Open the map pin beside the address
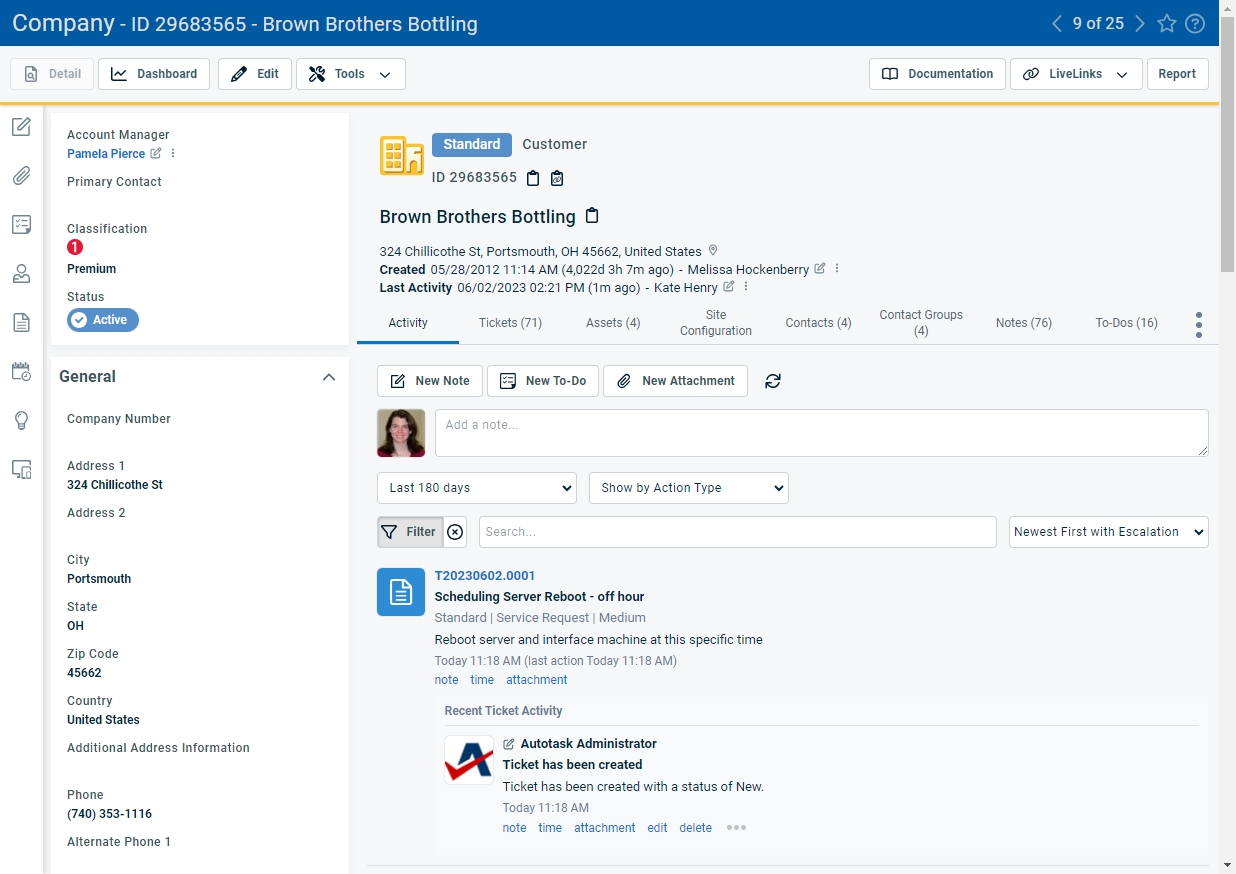 [x=713, y=251]
